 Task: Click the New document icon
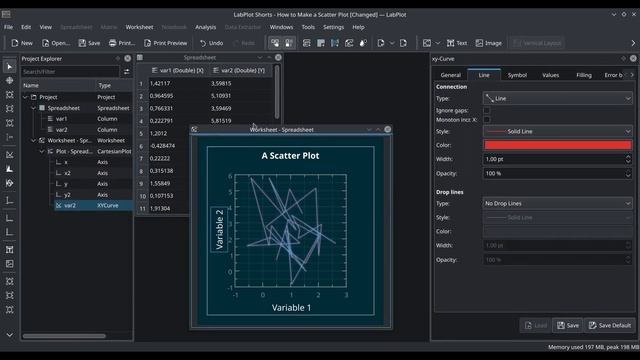point(15,43)
